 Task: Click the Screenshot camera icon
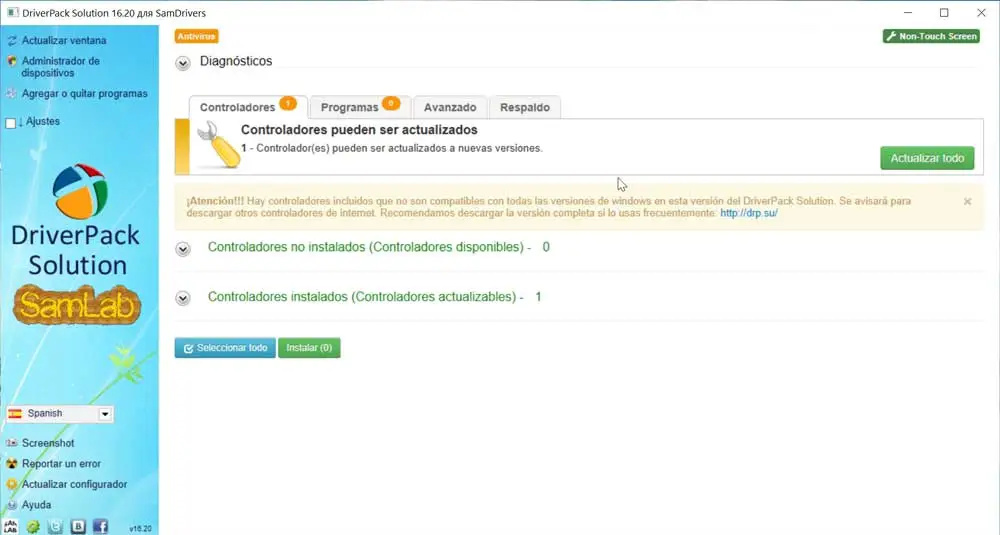pos(11,443)
